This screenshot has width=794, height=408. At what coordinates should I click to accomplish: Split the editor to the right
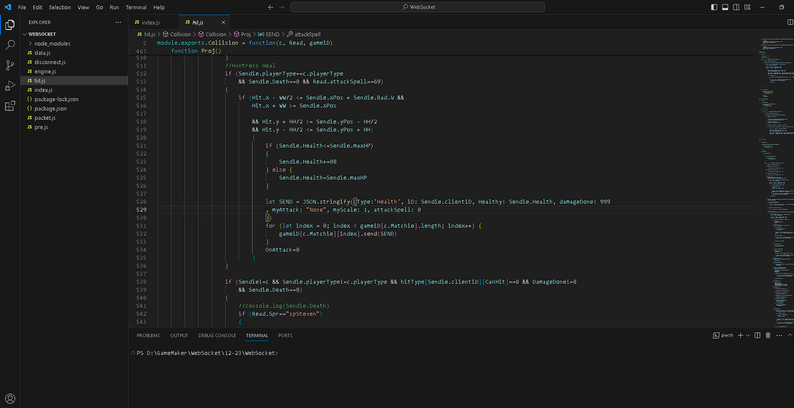pyautogui.click(x=789, y=22)
